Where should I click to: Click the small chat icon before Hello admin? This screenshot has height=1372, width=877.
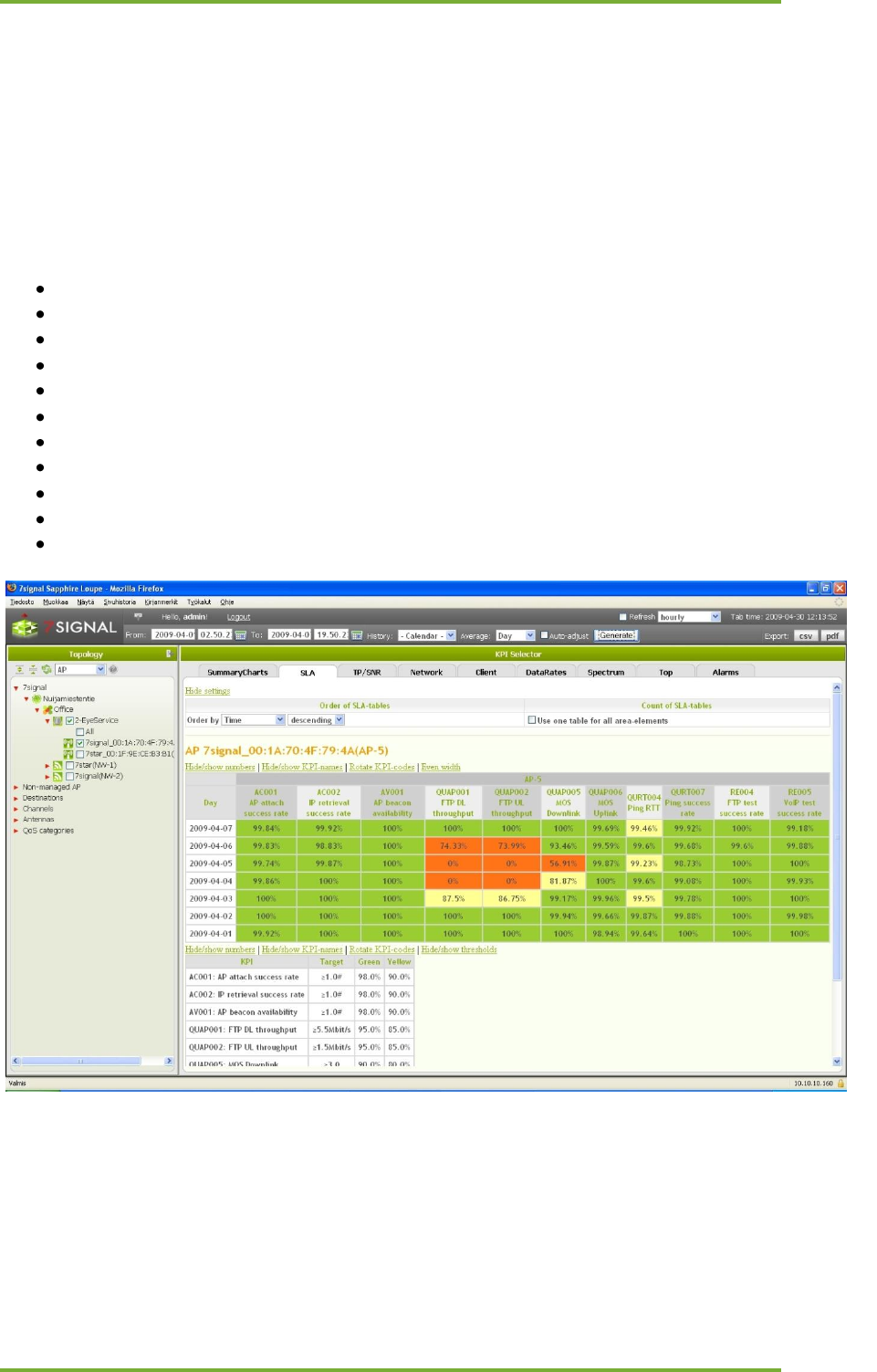point(139,616)
